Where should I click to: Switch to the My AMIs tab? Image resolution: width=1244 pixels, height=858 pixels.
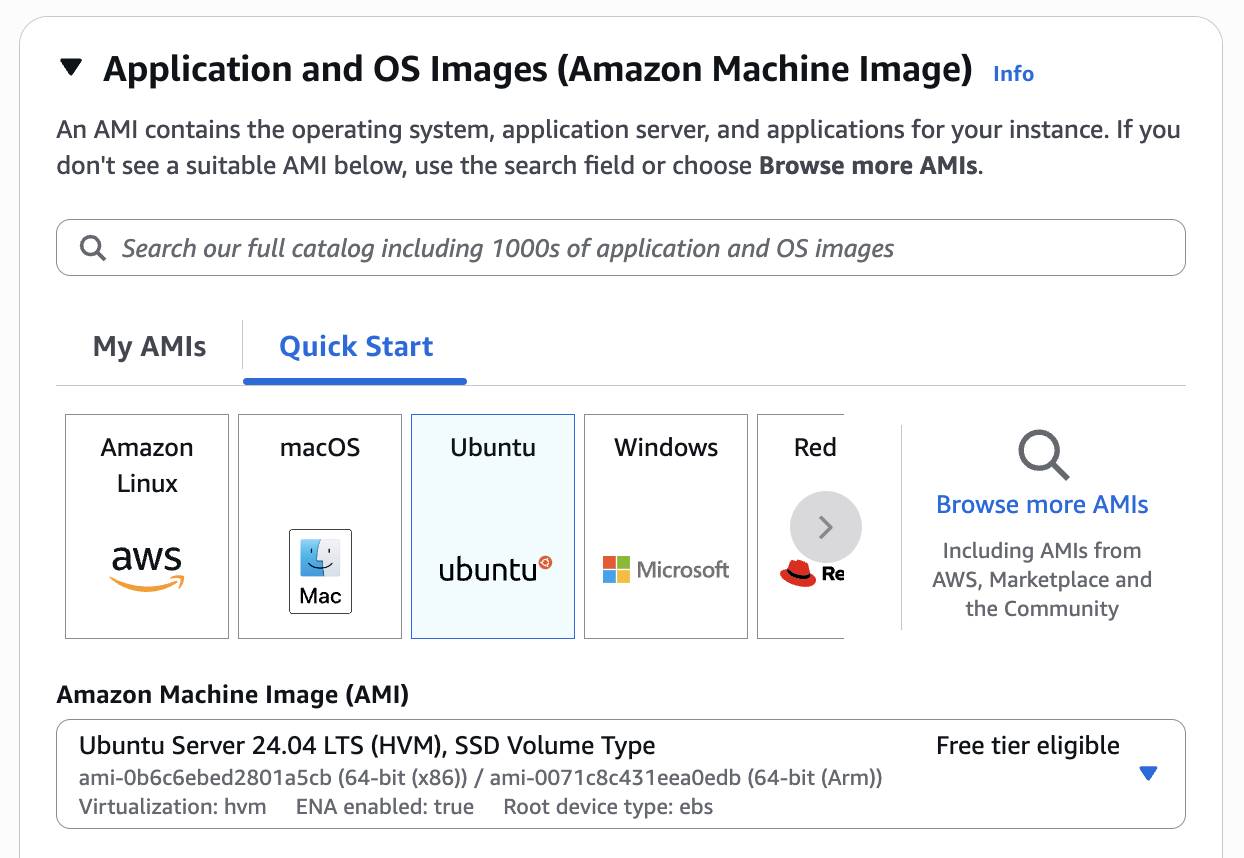tap(149, 347)
